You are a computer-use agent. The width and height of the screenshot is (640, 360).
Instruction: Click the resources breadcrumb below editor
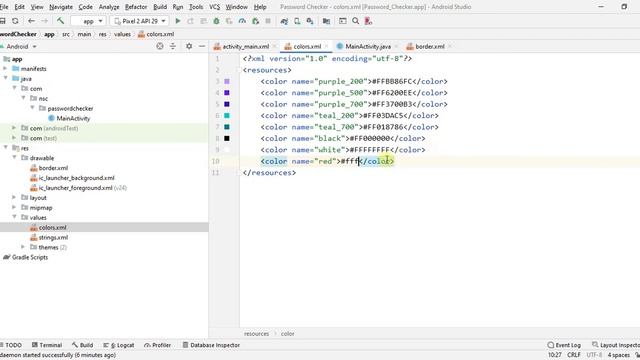click(x=256, y=334)
